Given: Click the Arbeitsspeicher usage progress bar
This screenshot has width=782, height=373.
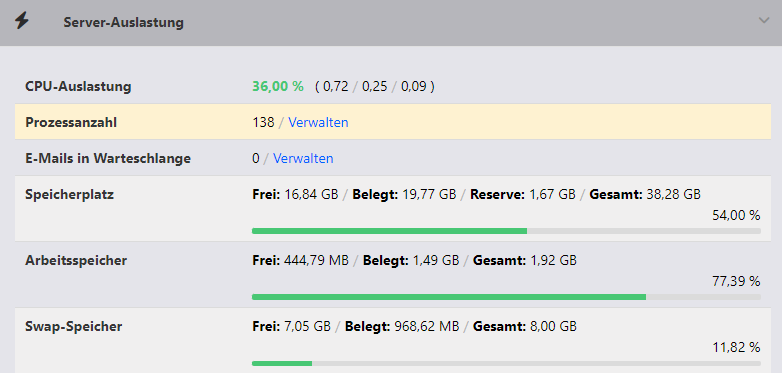Looking at the screenshot, I should coord(506,297).
